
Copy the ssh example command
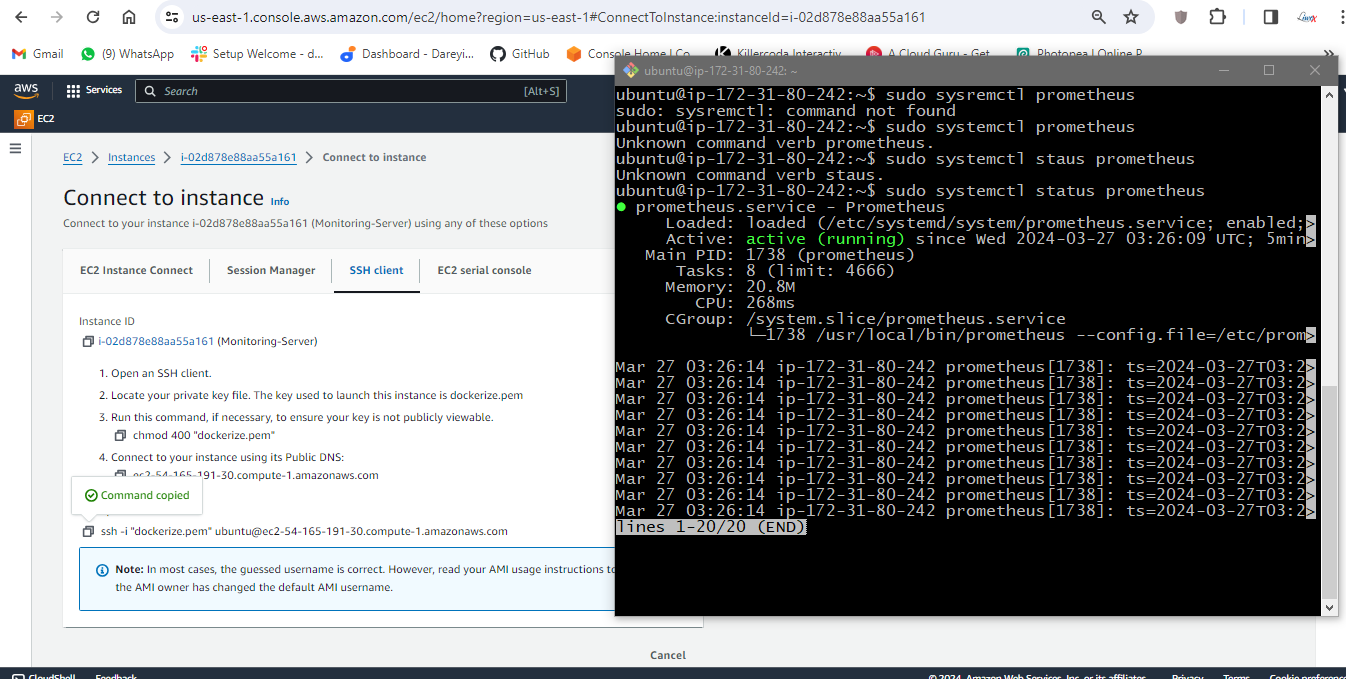88,532
